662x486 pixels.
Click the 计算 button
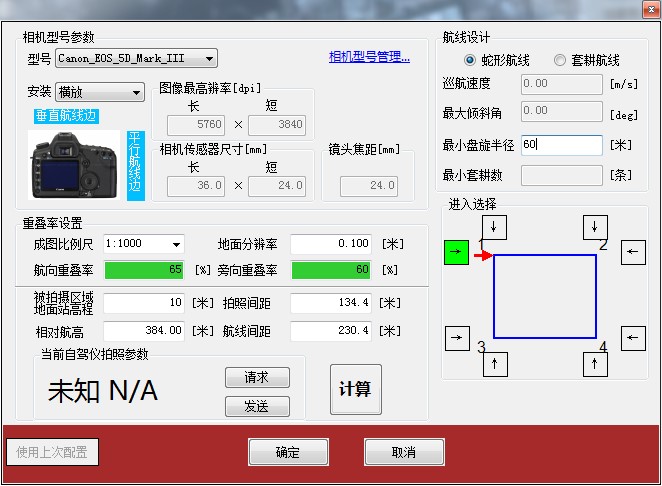[x=355, y=389]
